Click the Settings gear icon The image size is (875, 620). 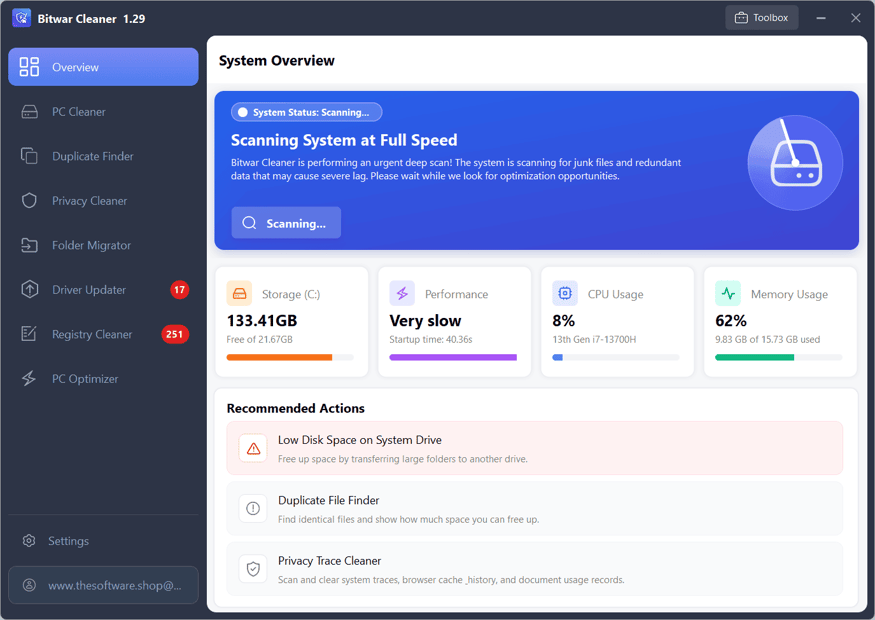tap(29, 541)
